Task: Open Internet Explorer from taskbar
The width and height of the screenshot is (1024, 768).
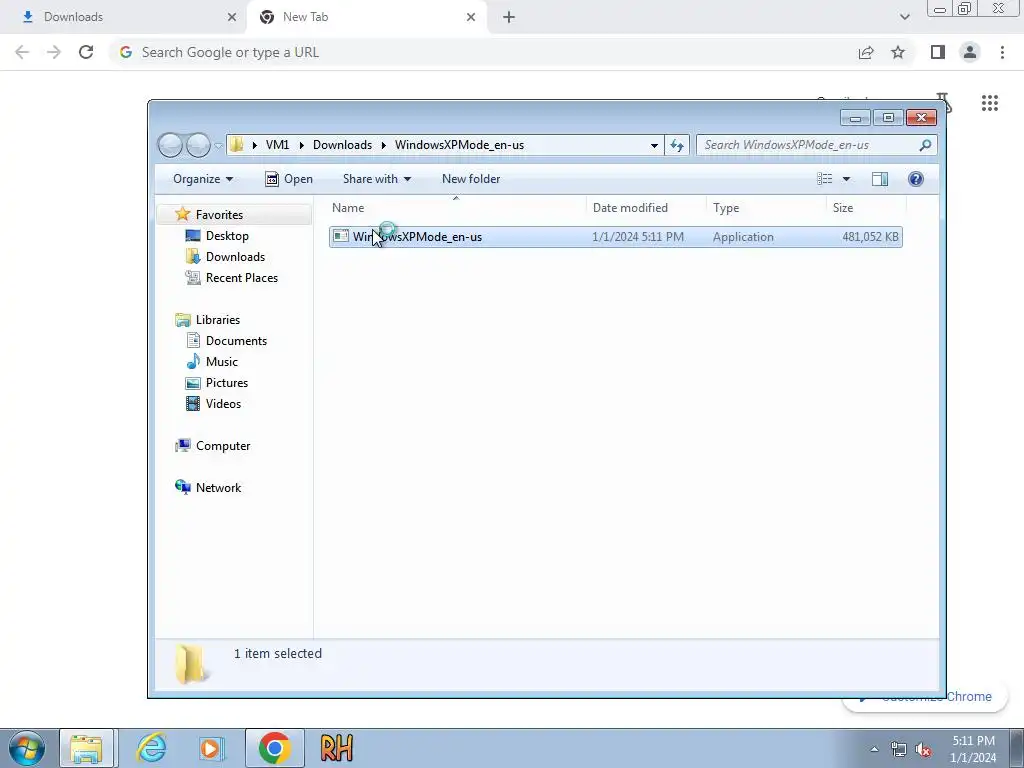Action: point(151,748)
